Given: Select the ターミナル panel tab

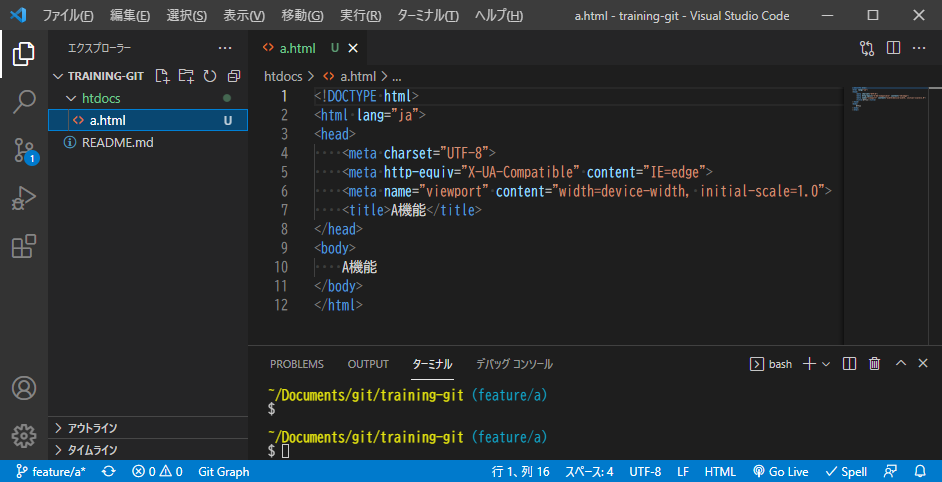Looking at the screenshot, I should [x=433, y=364].
